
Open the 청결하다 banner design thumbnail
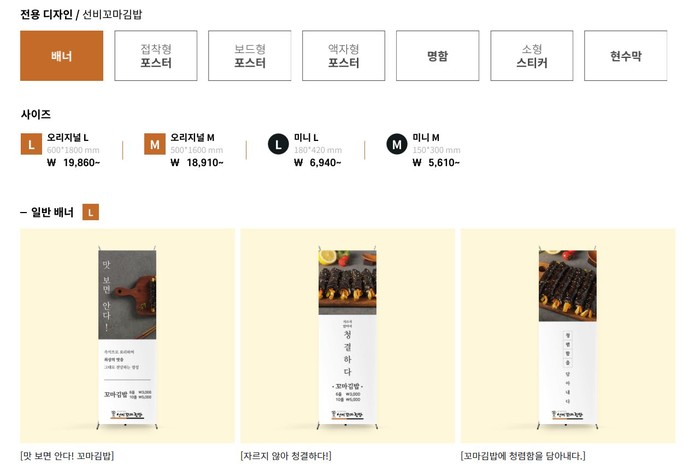(x=347, y=336)
